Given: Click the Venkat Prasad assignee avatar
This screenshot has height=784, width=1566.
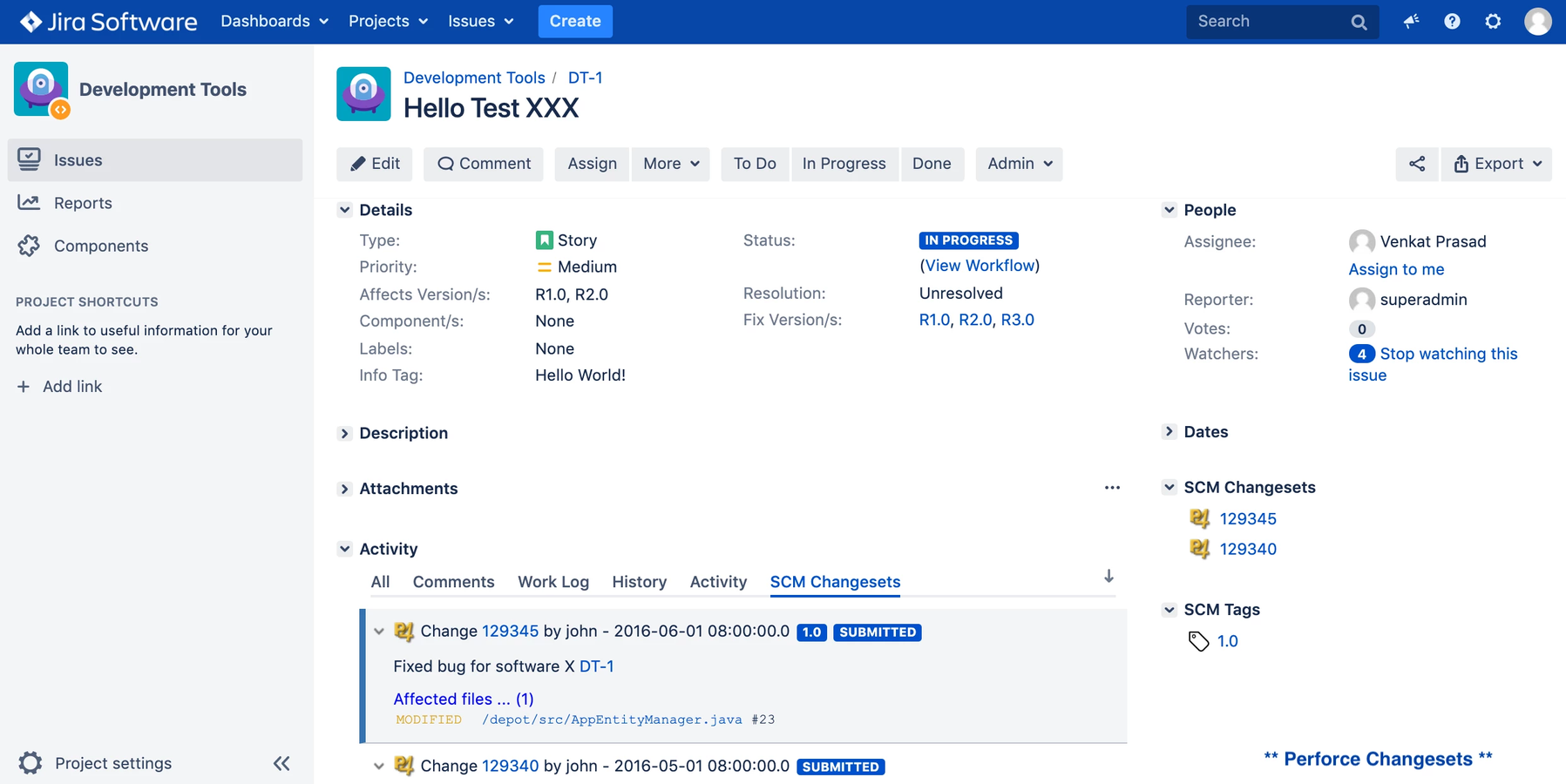Looking at the screenshot, I should pos(1362,241).
